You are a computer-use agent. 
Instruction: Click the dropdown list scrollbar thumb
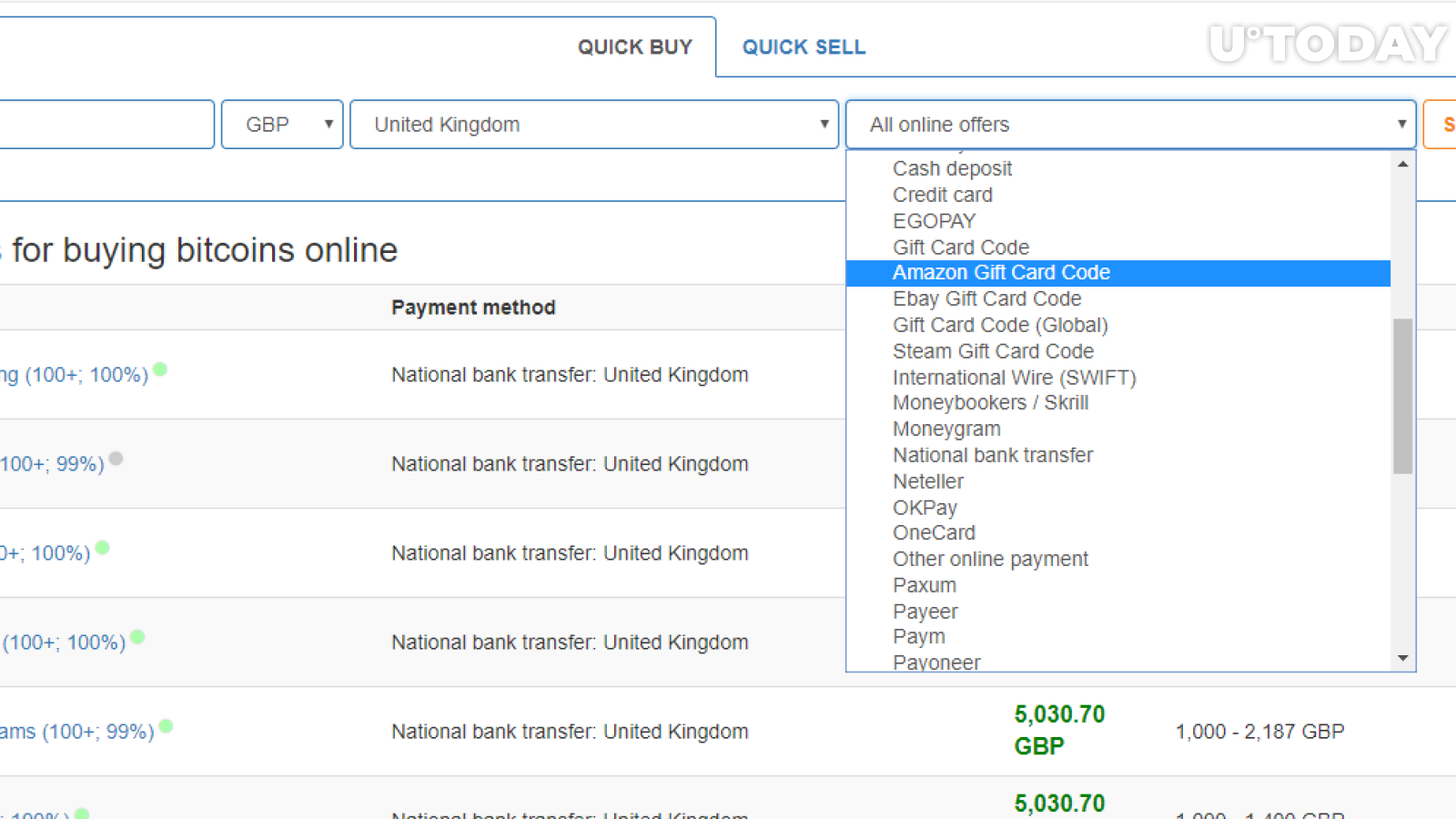1402,396
